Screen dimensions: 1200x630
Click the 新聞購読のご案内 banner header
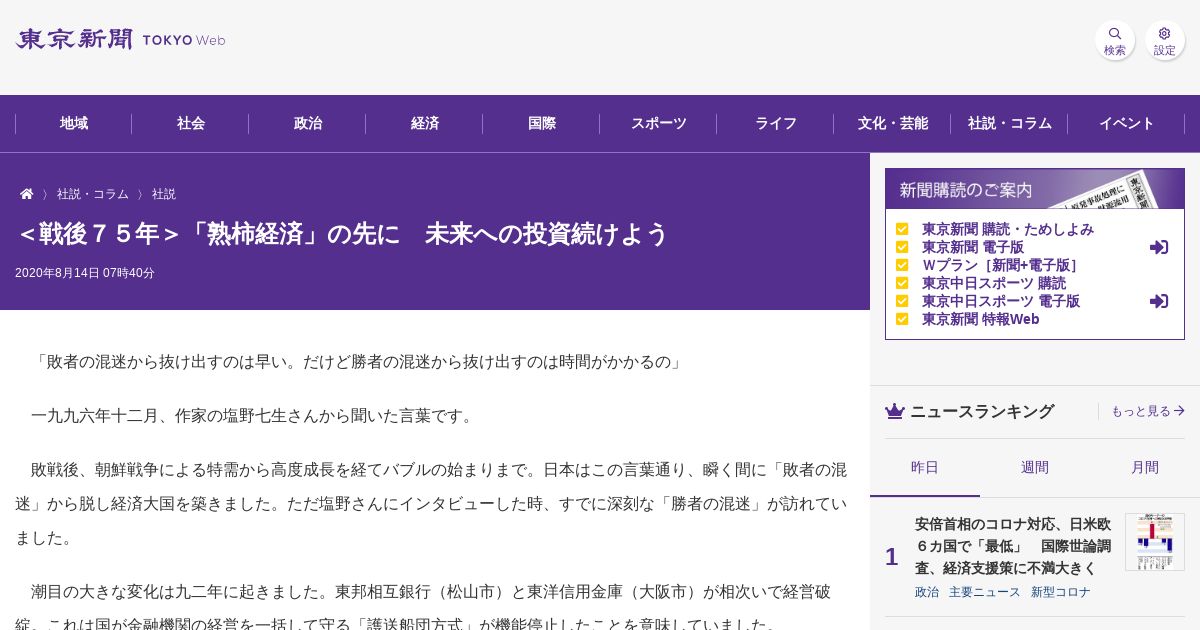pyautogui.click(x=1035, y=189)
